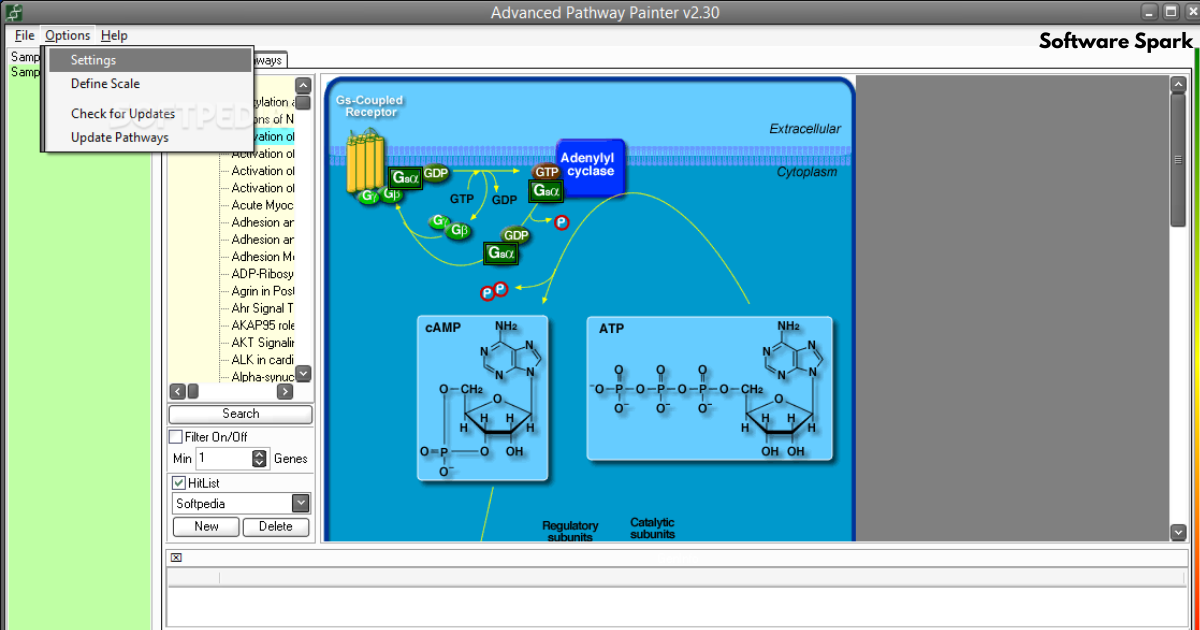Select the ADP-Ribosy pathway row

tap(263, 274)
